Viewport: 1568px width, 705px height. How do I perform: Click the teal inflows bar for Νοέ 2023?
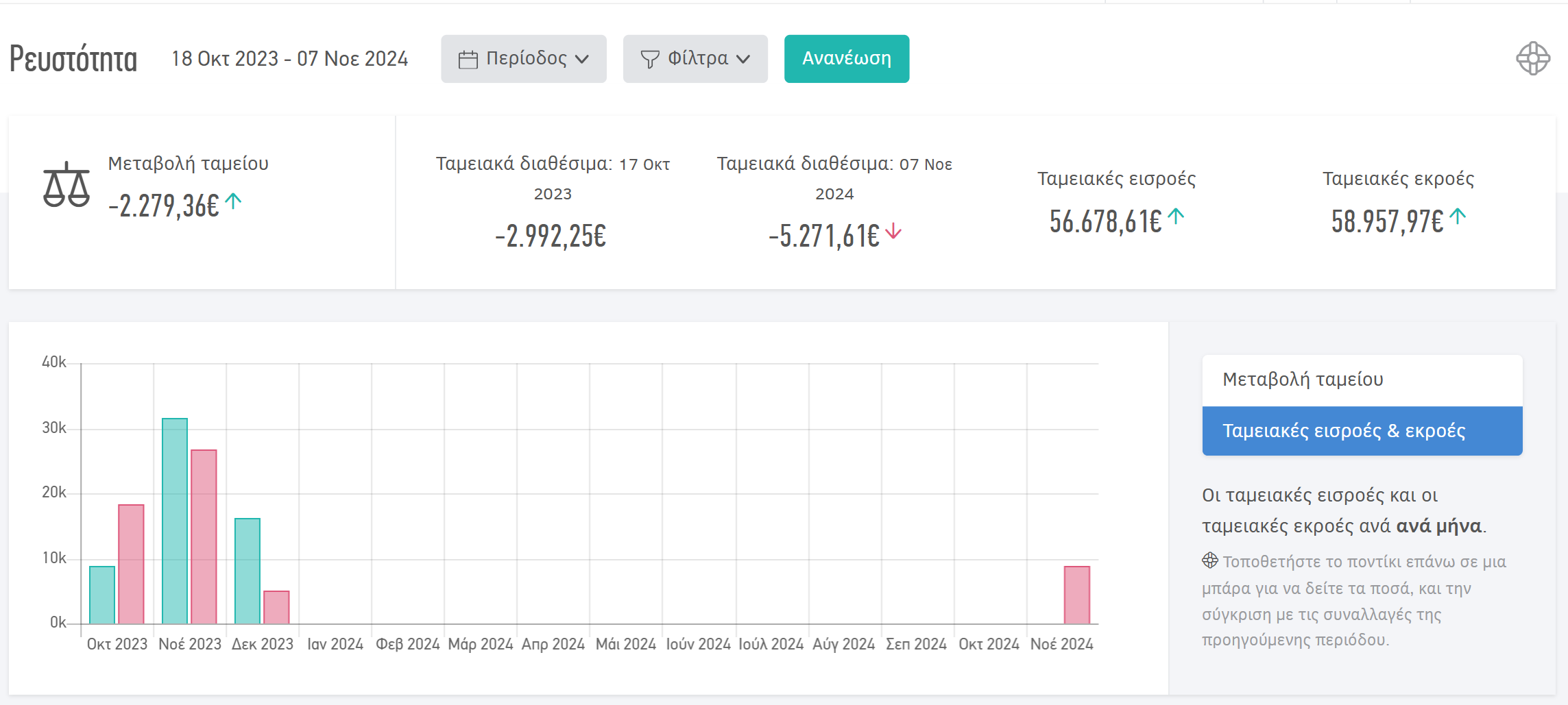pyautogui.click(x=175, y=521)
